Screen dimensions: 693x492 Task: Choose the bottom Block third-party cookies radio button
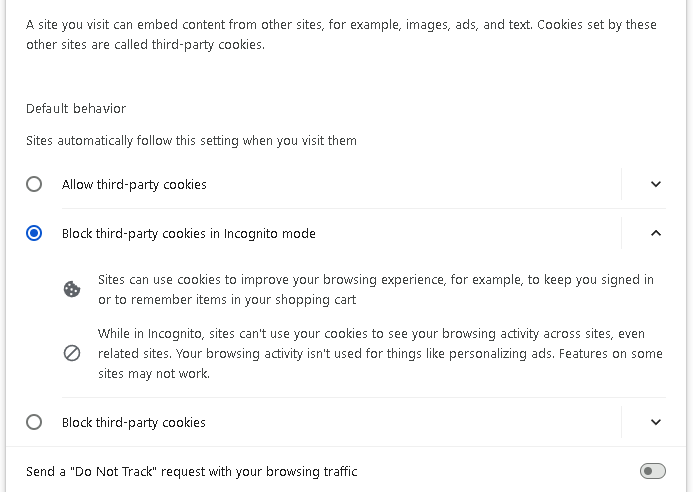pyautogui.click(x=34, y=422)
